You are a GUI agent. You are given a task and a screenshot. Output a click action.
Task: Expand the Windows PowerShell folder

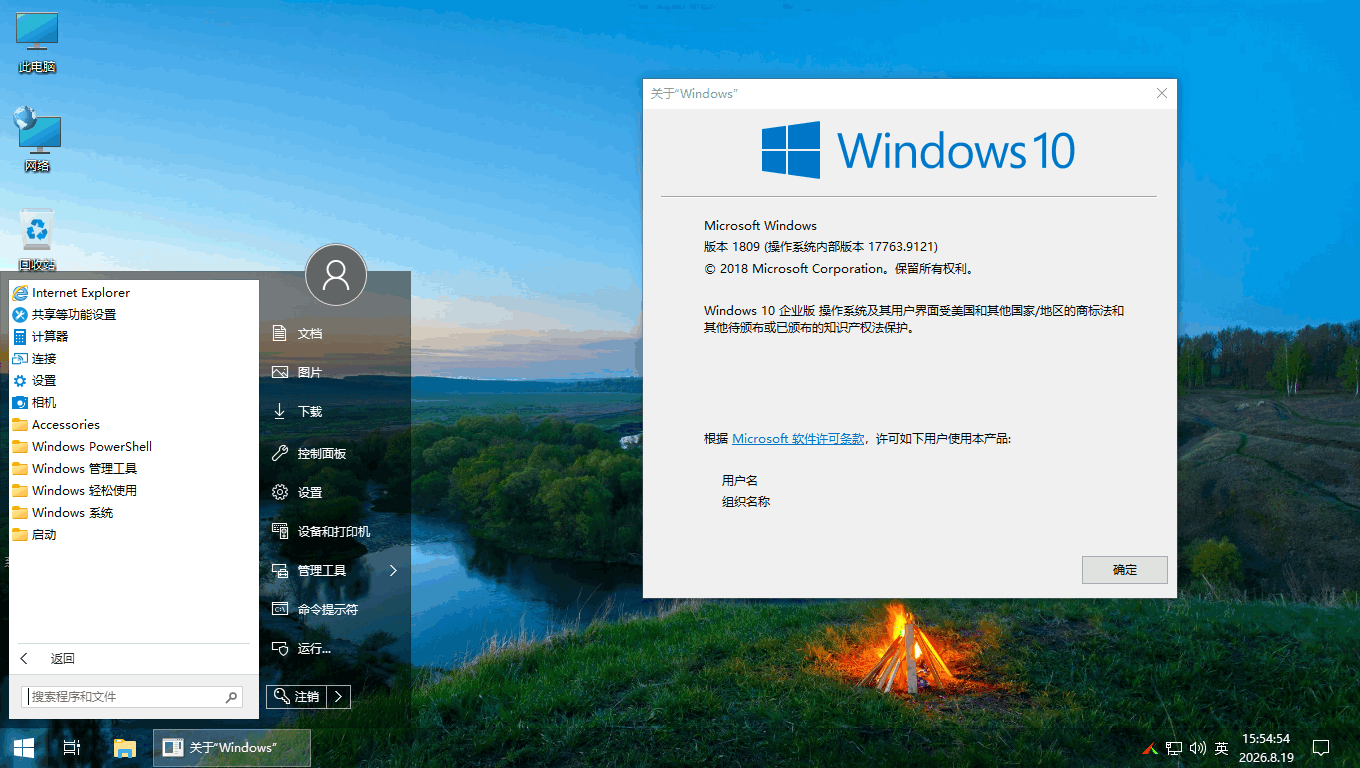[134, 447]
